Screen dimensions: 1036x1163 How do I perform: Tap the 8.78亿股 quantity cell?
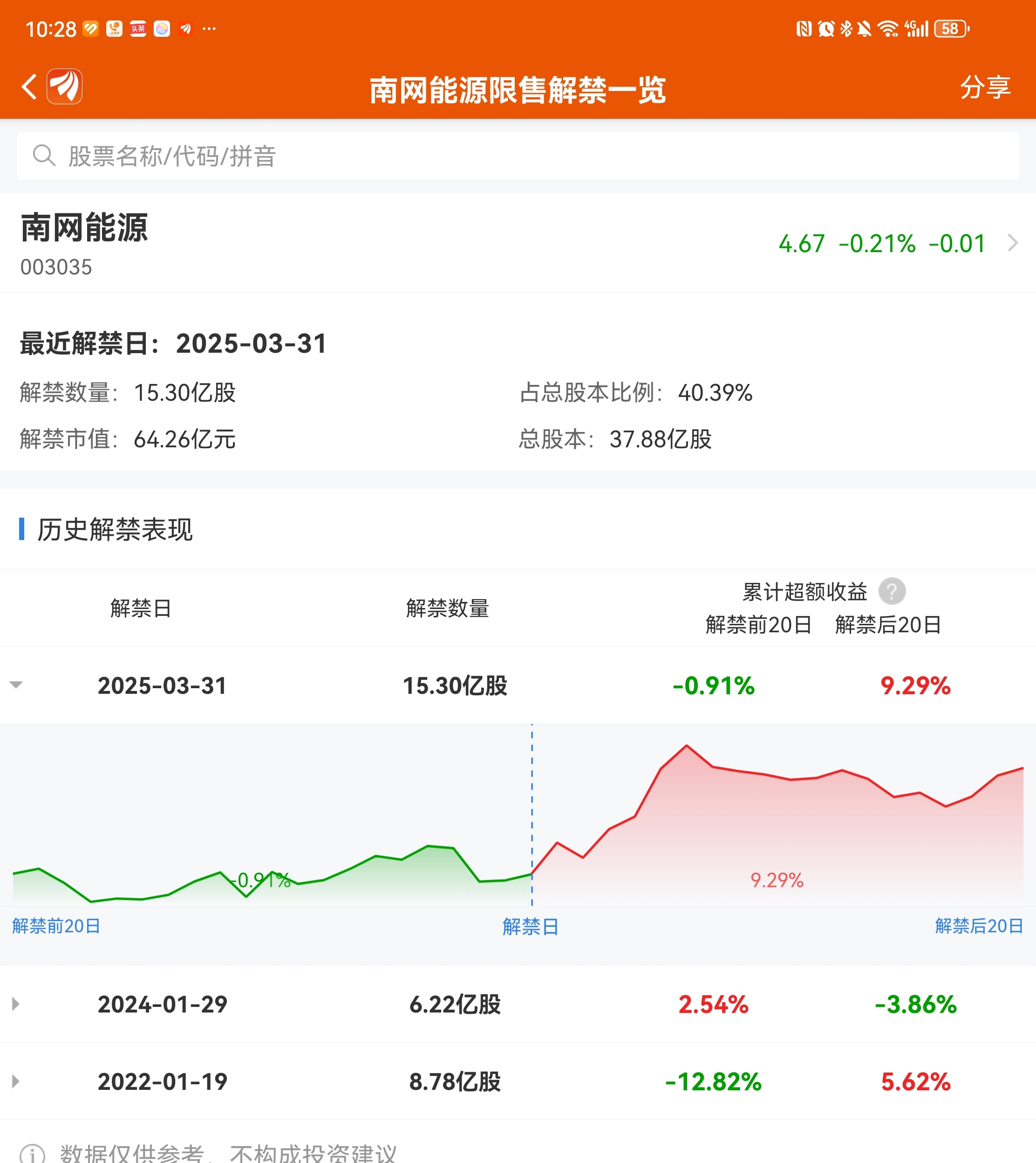pos(455,1081)
